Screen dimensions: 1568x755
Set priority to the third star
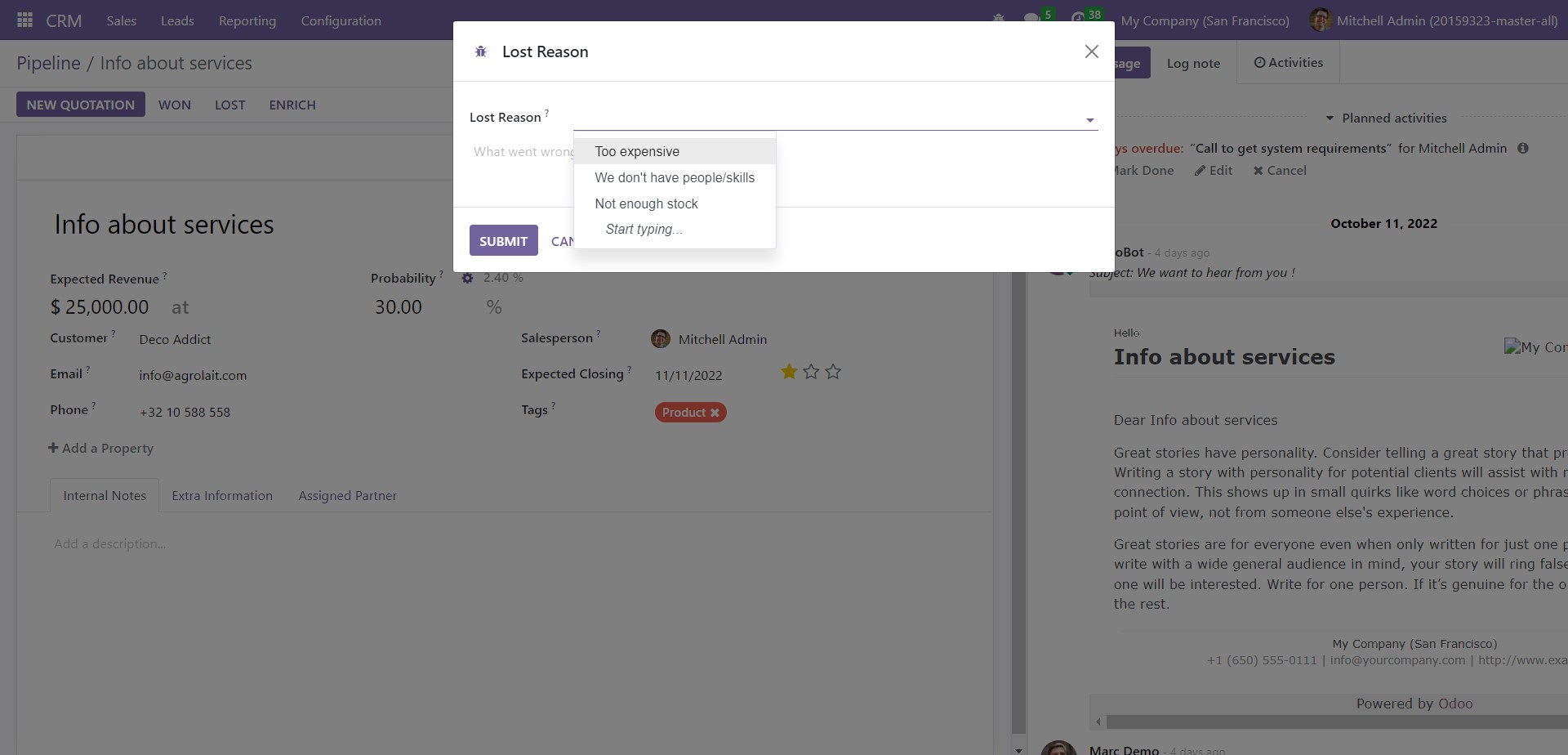pyautogui.click(x=833, y=373)
